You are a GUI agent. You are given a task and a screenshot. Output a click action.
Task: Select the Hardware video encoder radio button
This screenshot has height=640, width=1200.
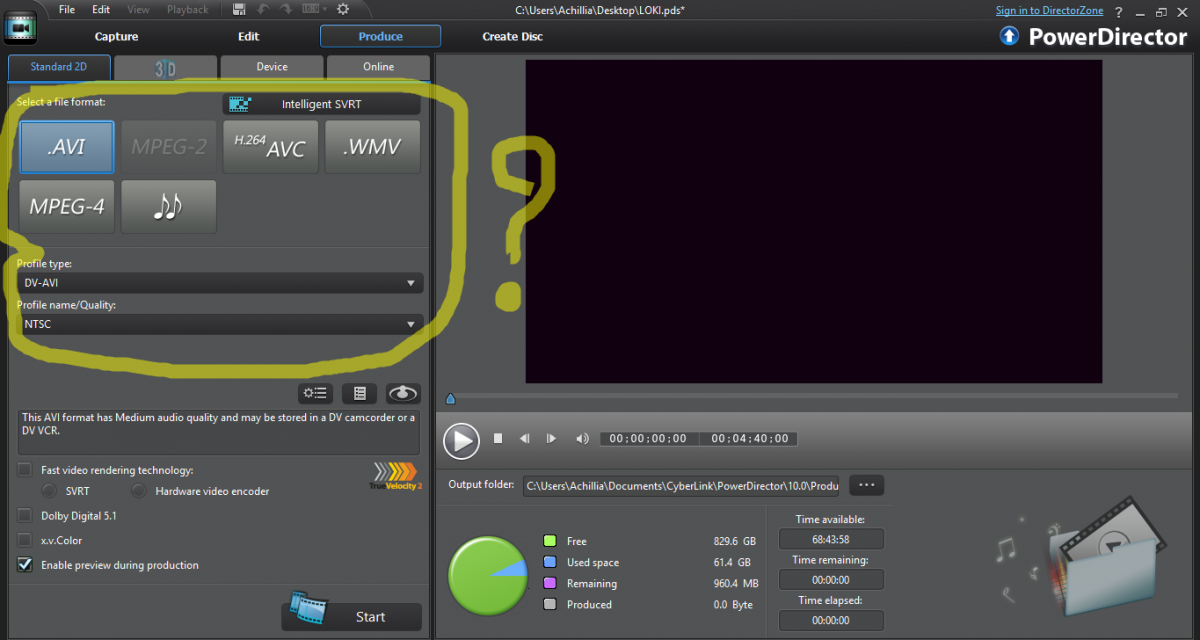138,491
